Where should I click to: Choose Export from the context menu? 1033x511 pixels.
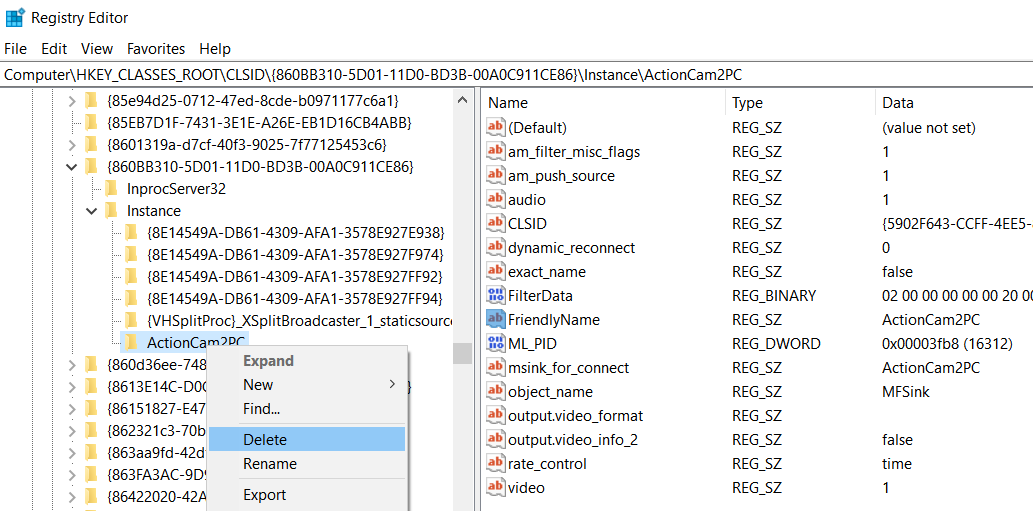pyautogui.click(x=306, y=495)
